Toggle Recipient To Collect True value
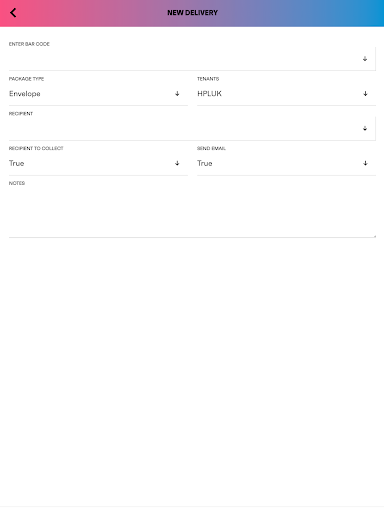This screenshot has height=512, width=384. coord(16,163)
